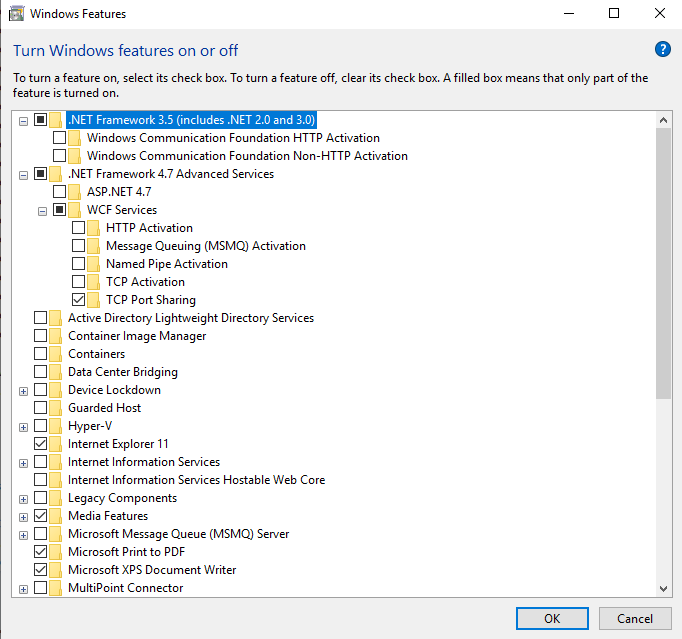
Task: Click folder icon beside Data Center Bridging
Action: point(55,372)
